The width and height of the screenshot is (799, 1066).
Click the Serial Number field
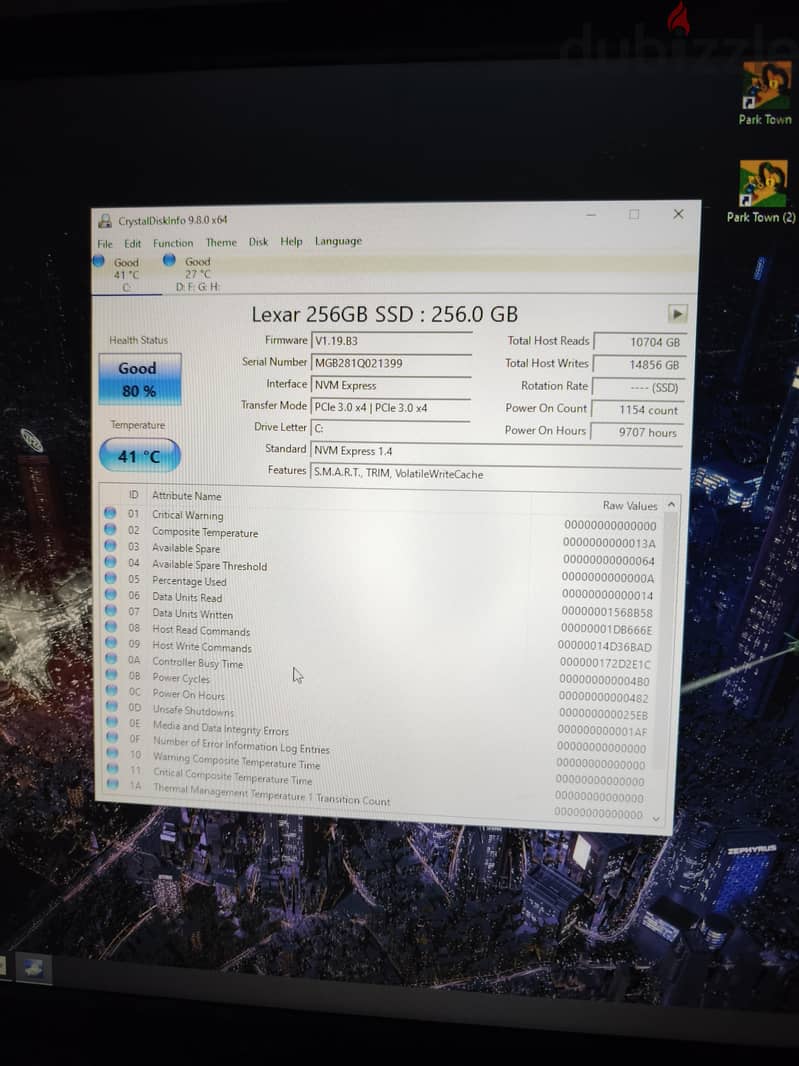coord(391,363)
